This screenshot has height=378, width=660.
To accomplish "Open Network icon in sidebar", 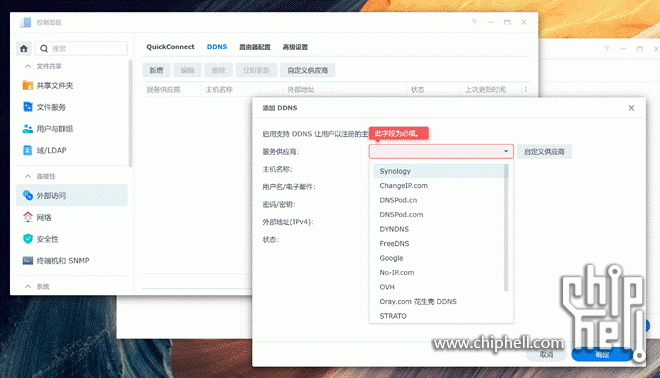I will tap(28, 217).
